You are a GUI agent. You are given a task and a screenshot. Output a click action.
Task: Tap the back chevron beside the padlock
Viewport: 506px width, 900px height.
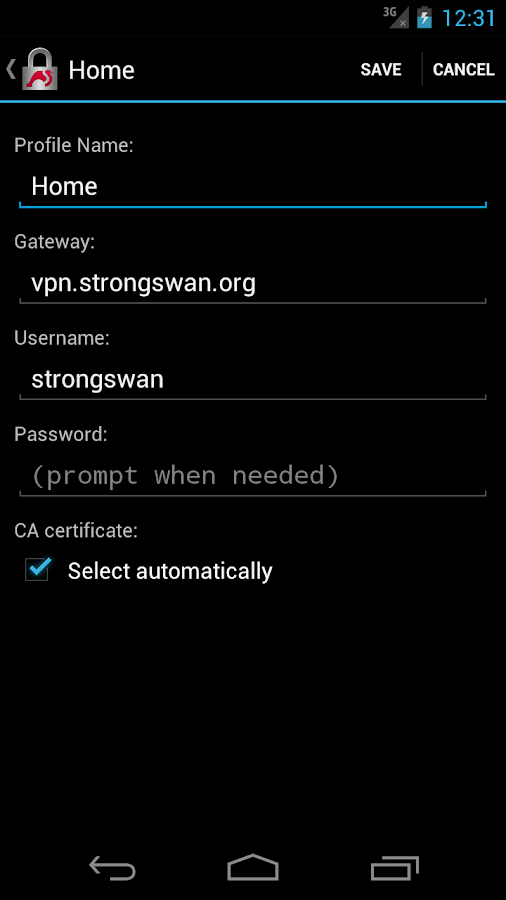(10, 69)
